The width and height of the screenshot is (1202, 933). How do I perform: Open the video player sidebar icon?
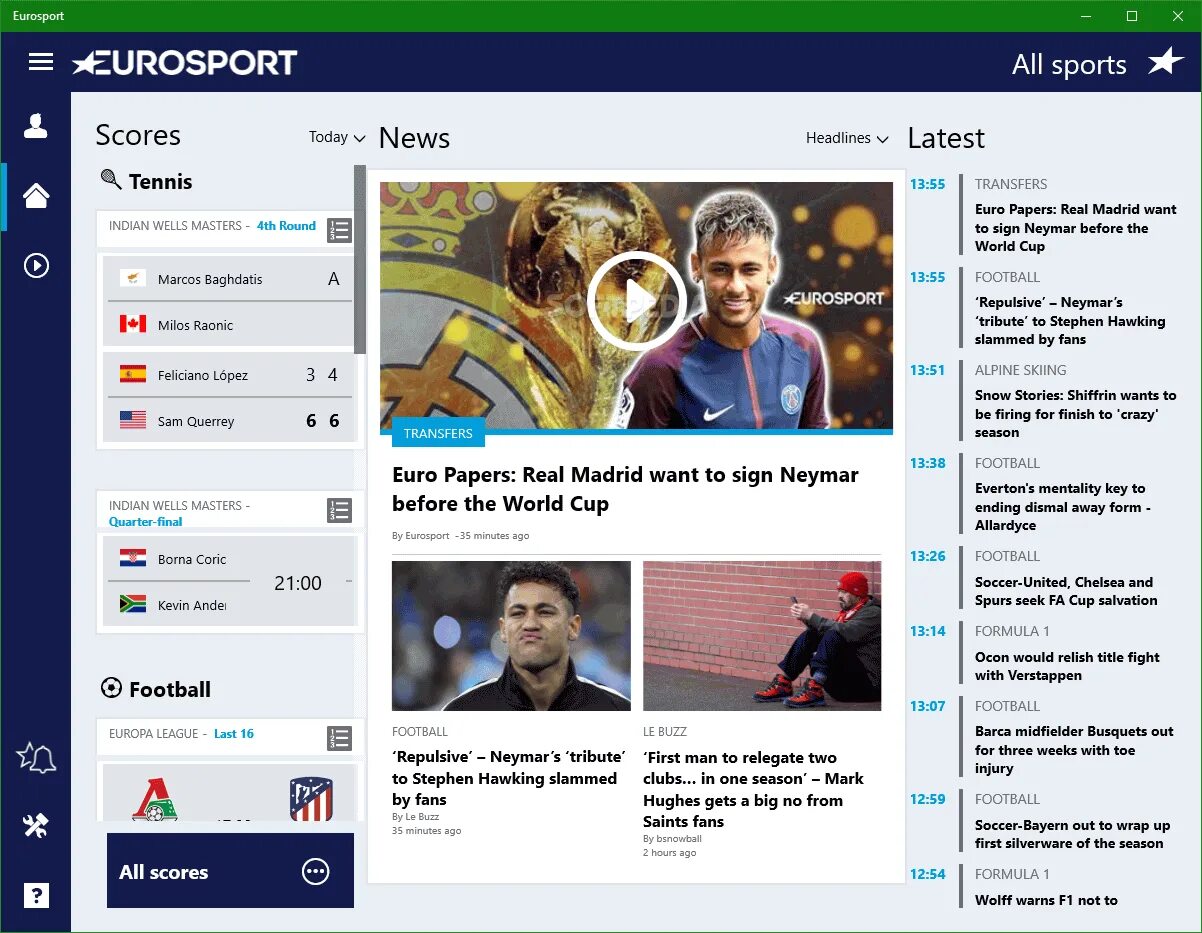click(36, 266)
